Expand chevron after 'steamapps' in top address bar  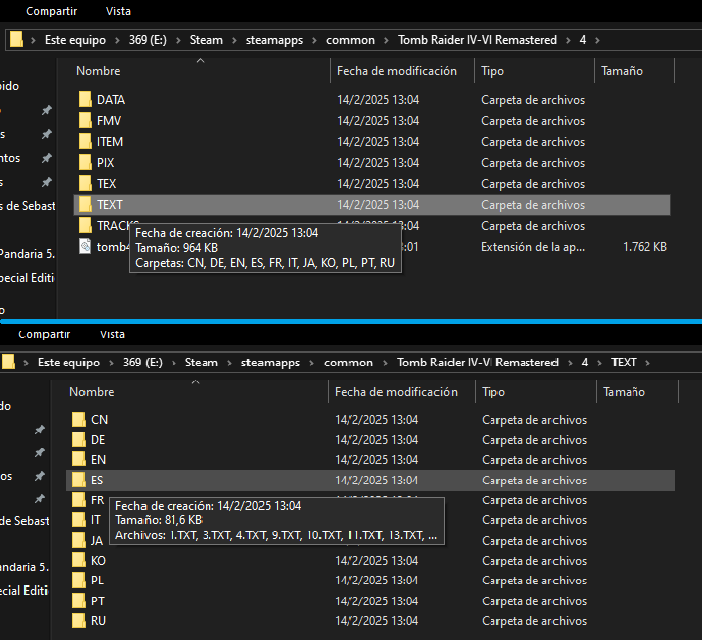(314, 40)
